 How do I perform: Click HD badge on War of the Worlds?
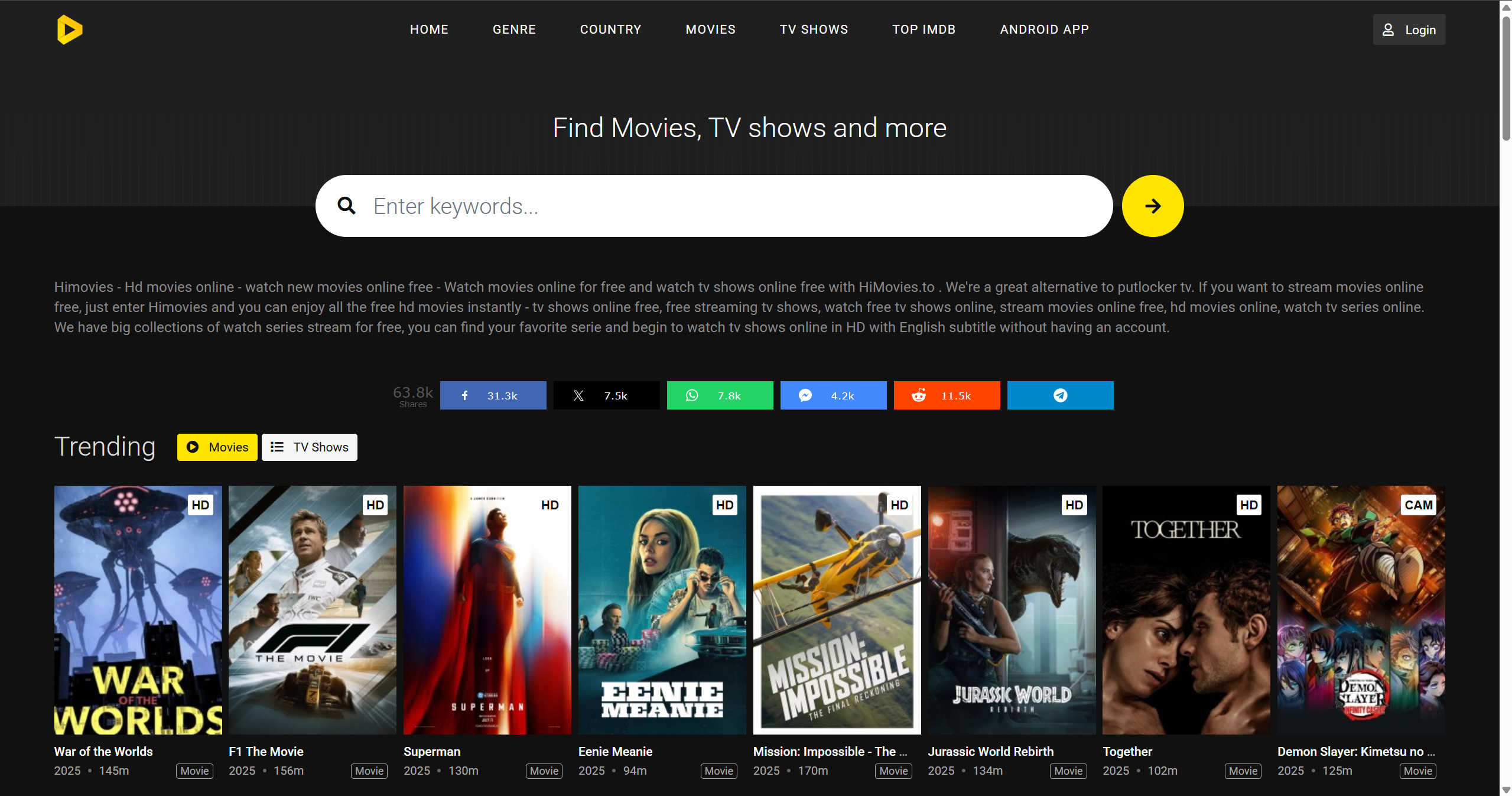pyautogui.click(x=200, y=505)
